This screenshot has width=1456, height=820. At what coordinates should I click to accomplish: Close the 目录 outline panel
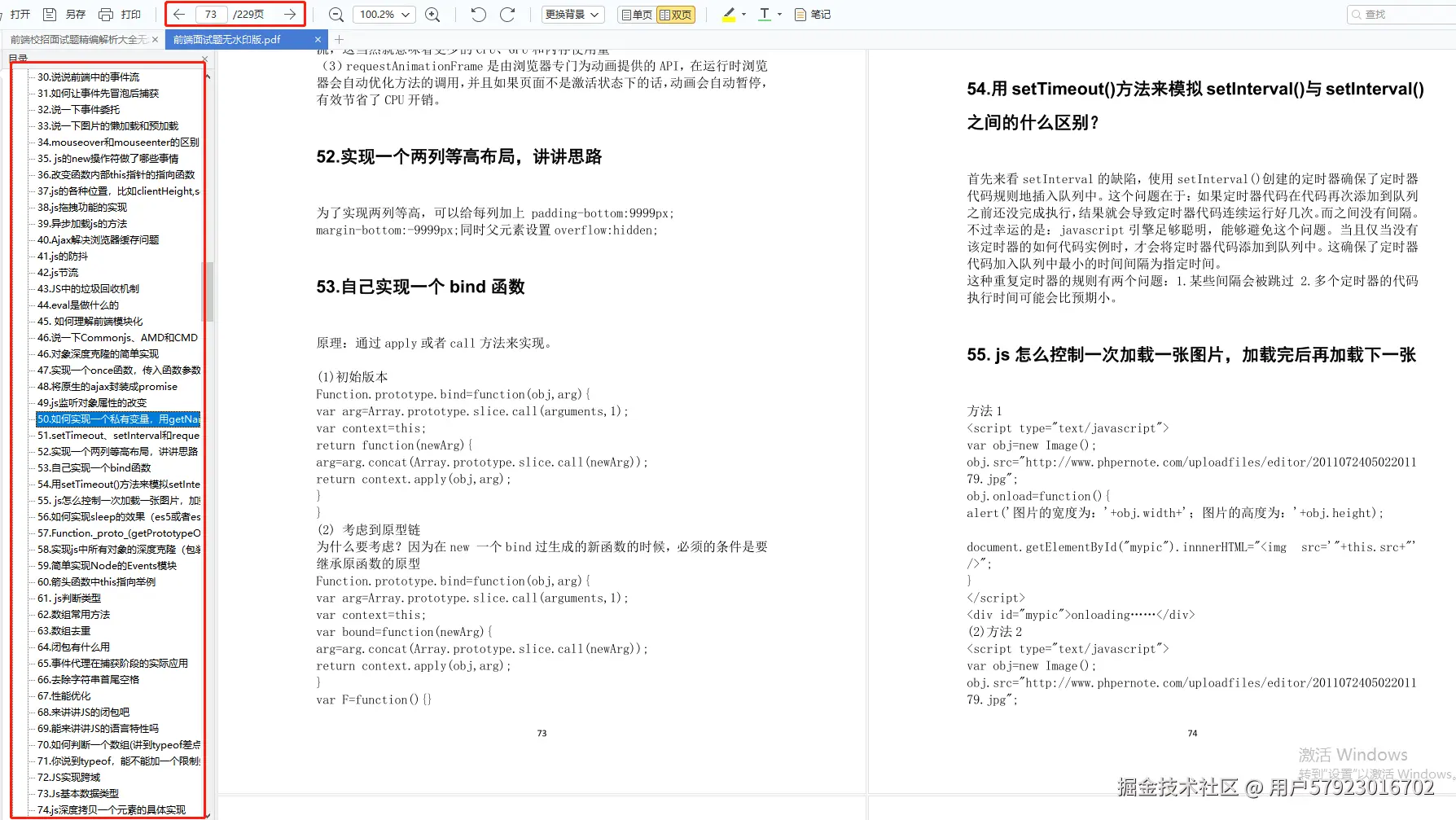coord(204,59)
